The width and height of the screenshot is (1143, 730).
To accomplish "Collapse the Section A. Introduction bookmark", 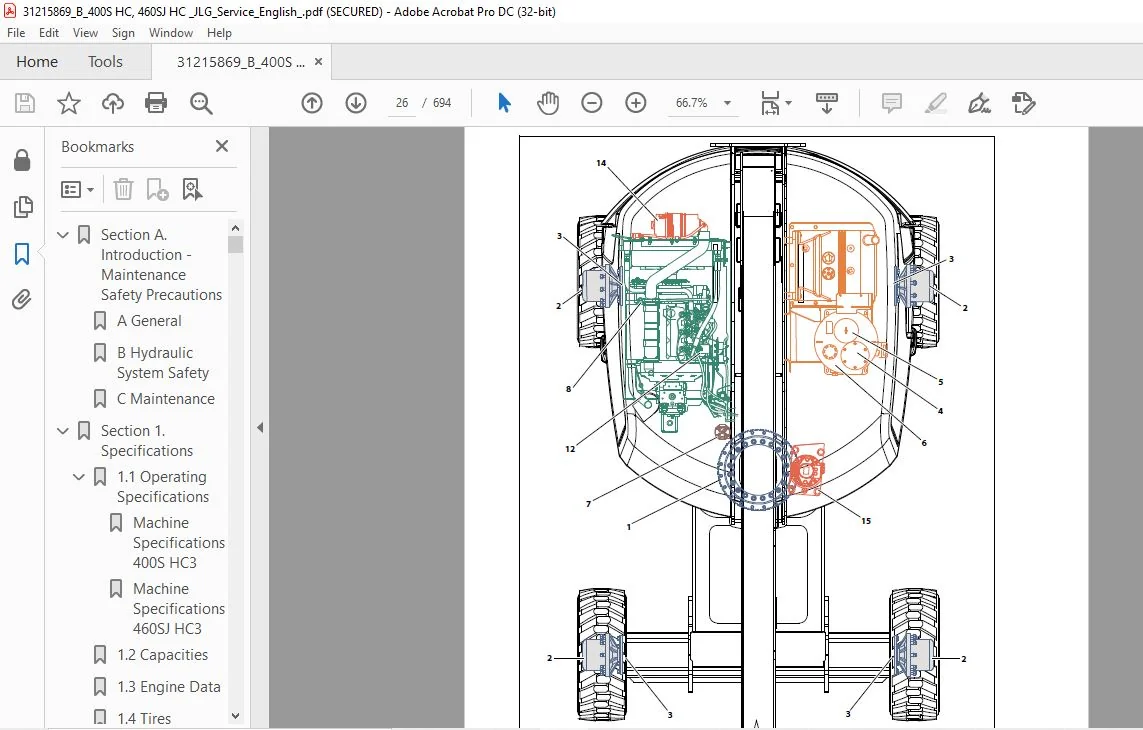I will [63, 235].
